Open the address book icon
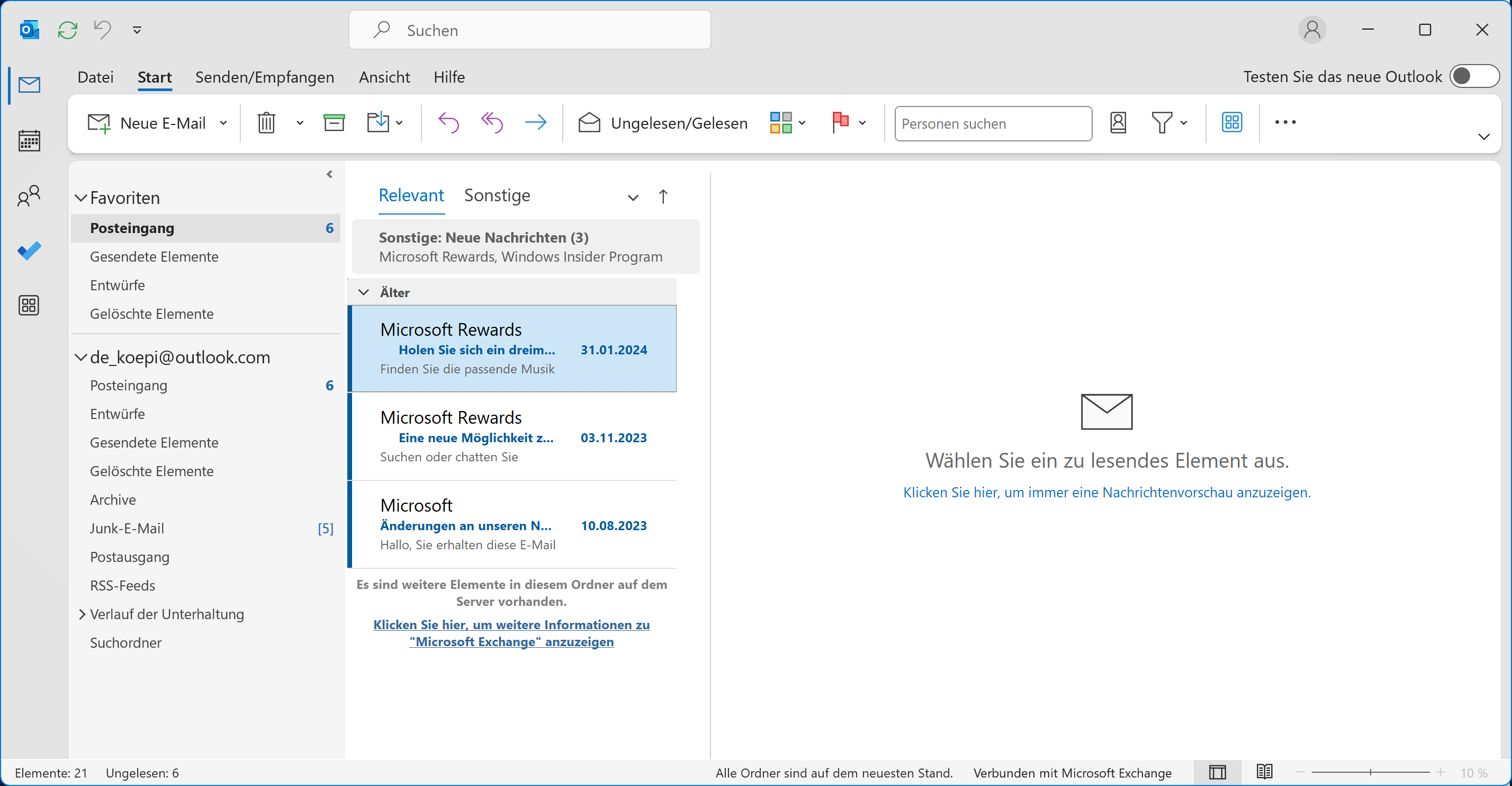The height and width of the screenshot is (786, 1512). [1118, 123]
